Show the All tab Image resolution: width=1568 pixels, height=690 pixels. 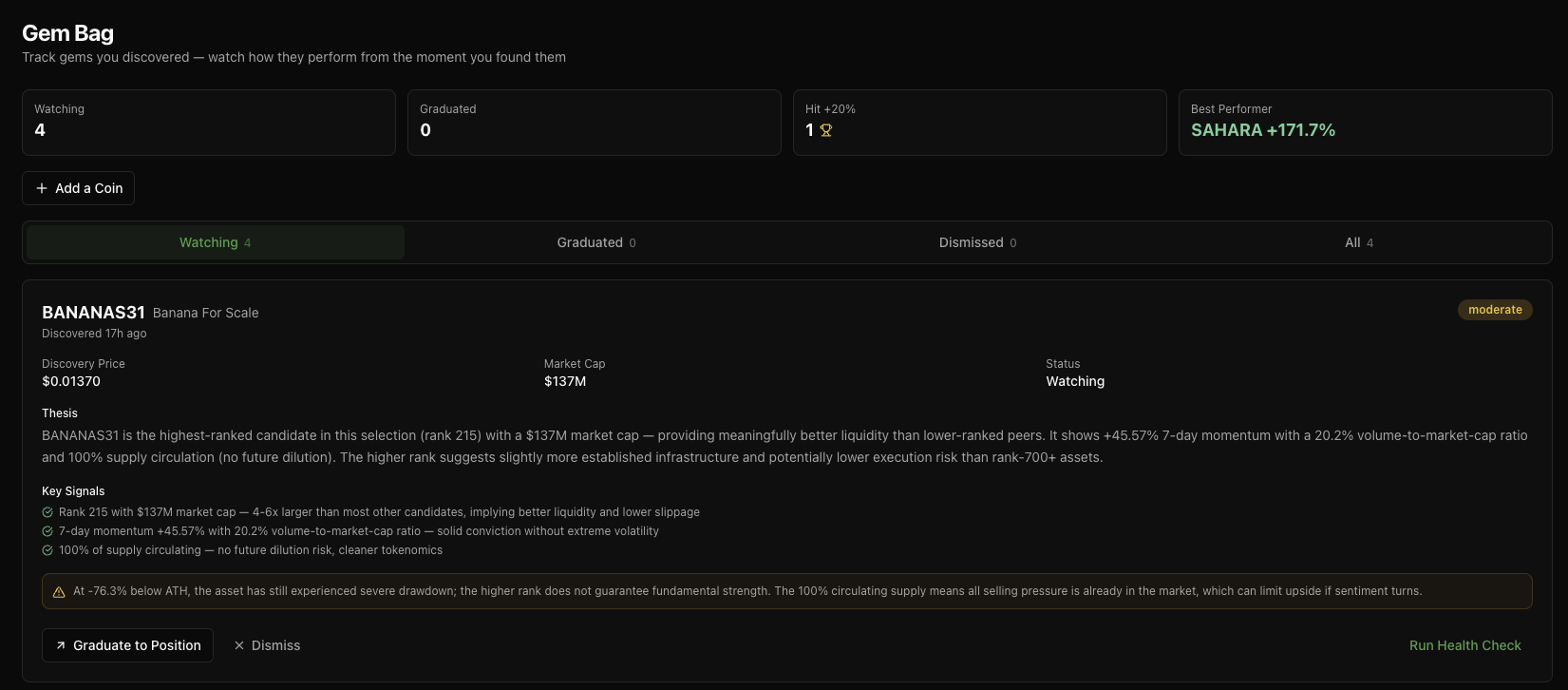1359,242
